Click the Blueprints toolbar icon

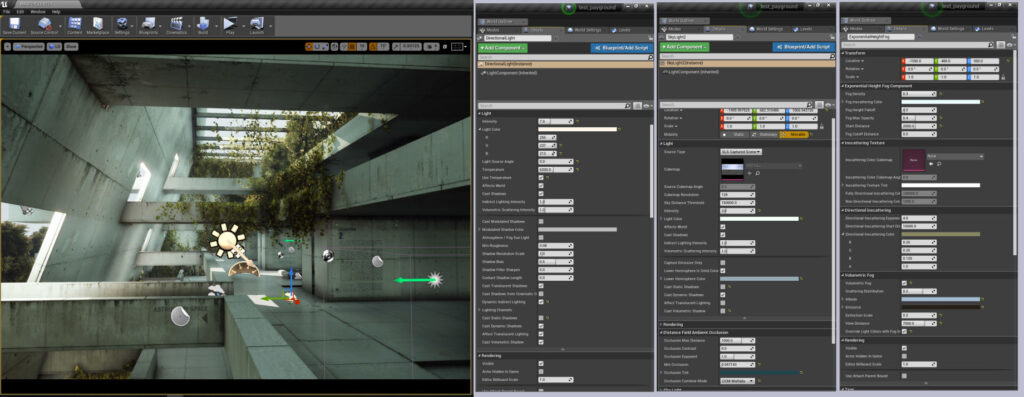(148, 25)
